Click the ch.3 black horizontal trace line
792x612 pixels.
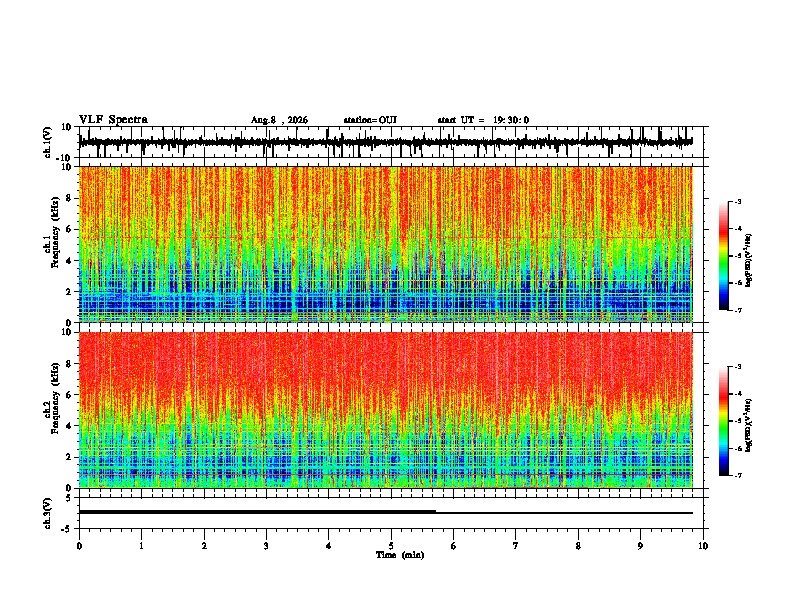(386, 512)
